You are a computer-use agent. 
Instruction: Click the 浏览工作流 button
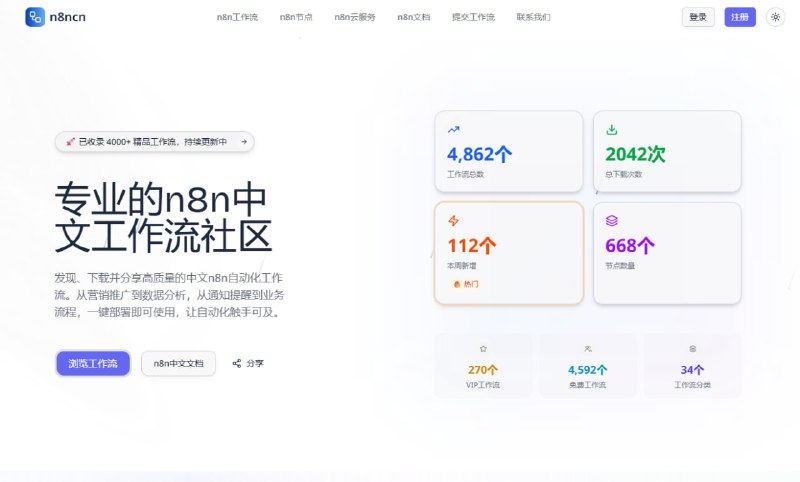[93, 364]
